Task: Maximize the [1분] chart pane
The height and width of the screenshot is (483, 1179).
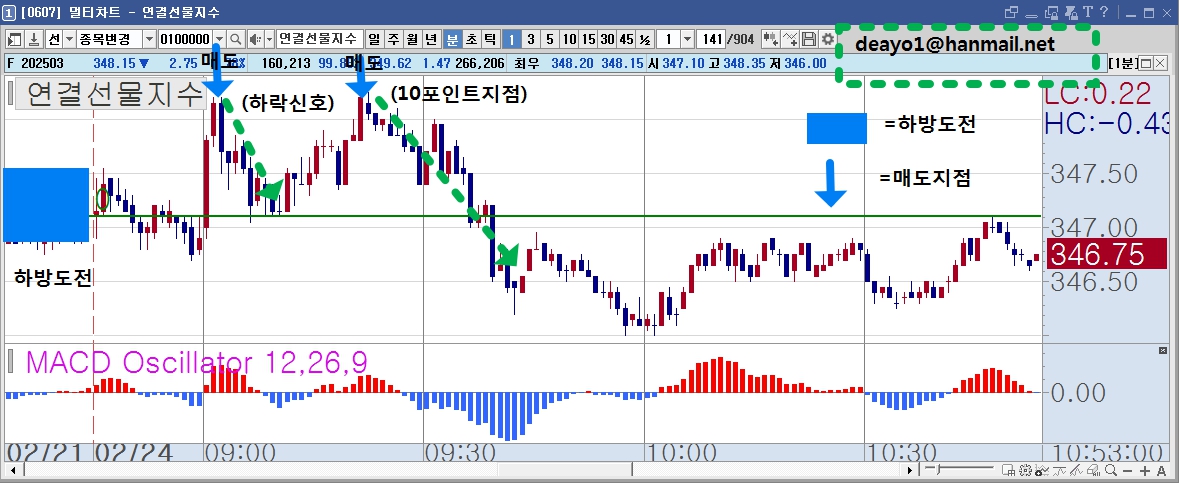Action: (1146, 64)
